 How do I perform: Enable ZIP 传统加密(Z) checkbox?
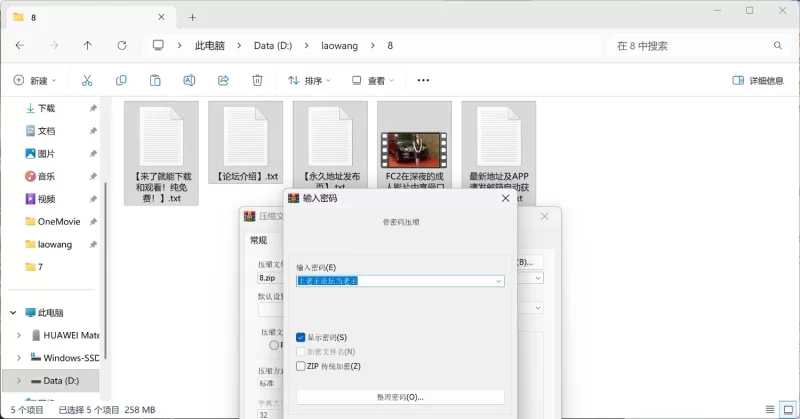pyautogui.click(x=301, y=366)
